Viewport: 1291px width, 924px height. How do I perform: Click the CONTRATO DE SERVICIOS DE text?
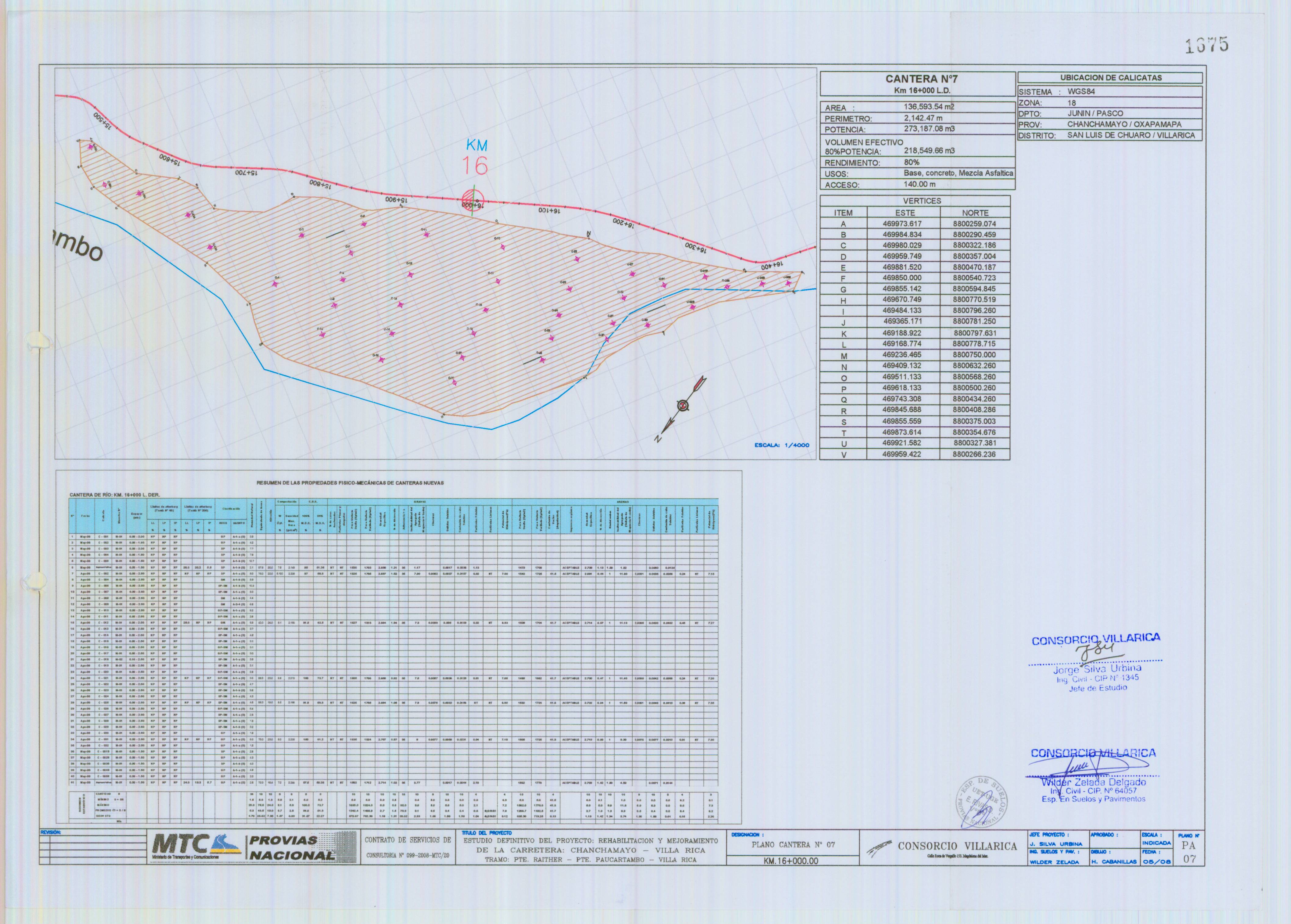[x=408, y=840]
